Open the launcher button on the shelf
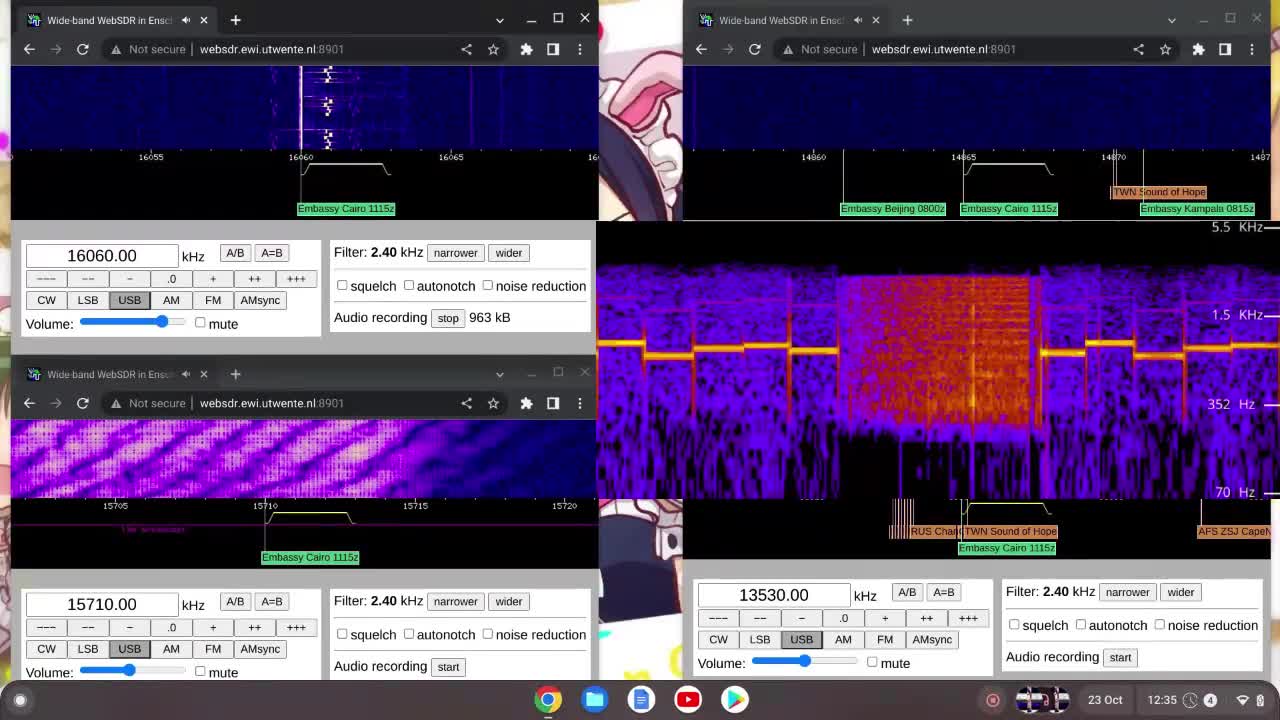The height and width of the screenshot is (720, 1280). tap(20, 700)
